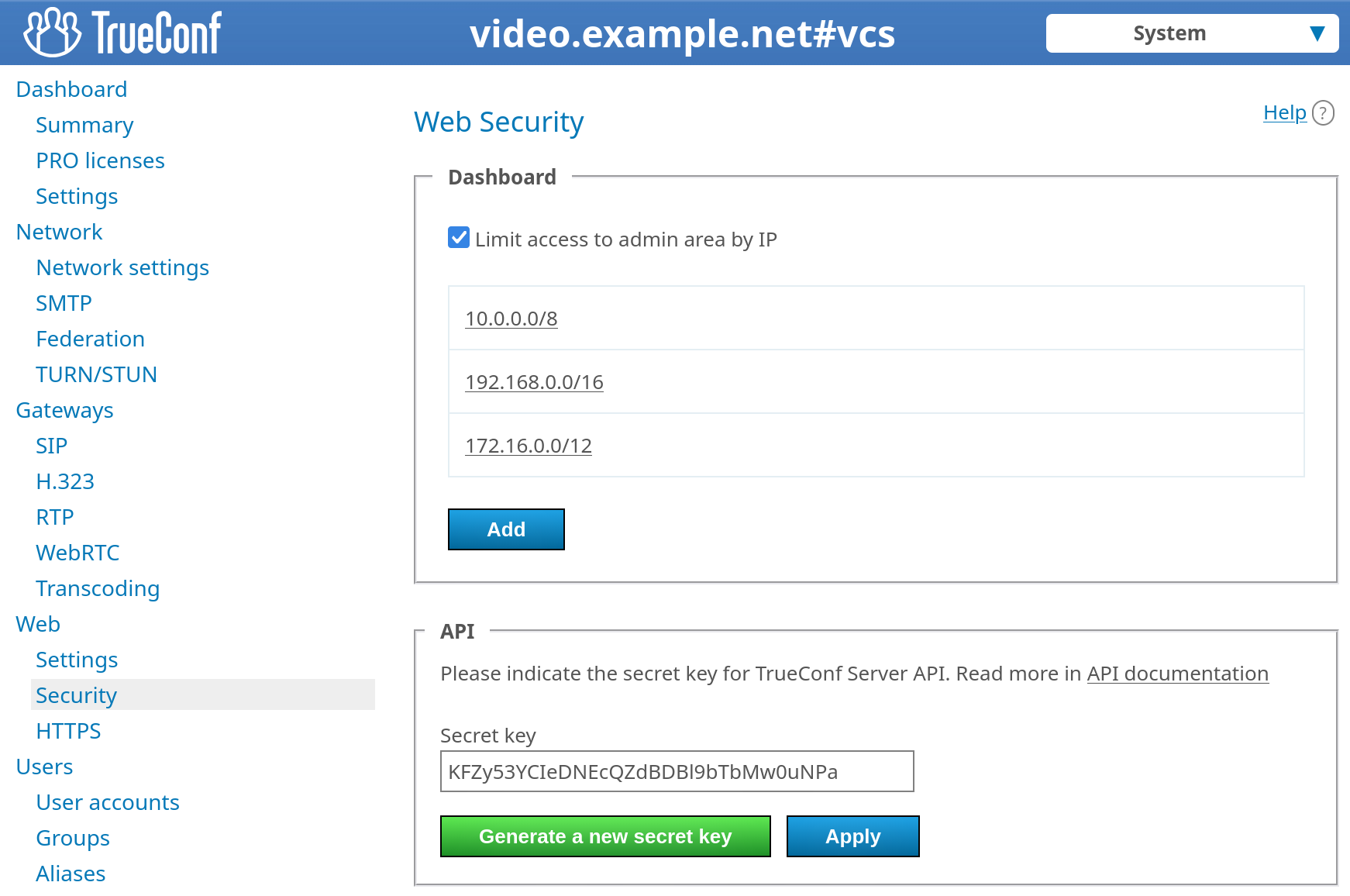Open the Network section
This screenshot has height=896, width=1350.
click(59, 232)
